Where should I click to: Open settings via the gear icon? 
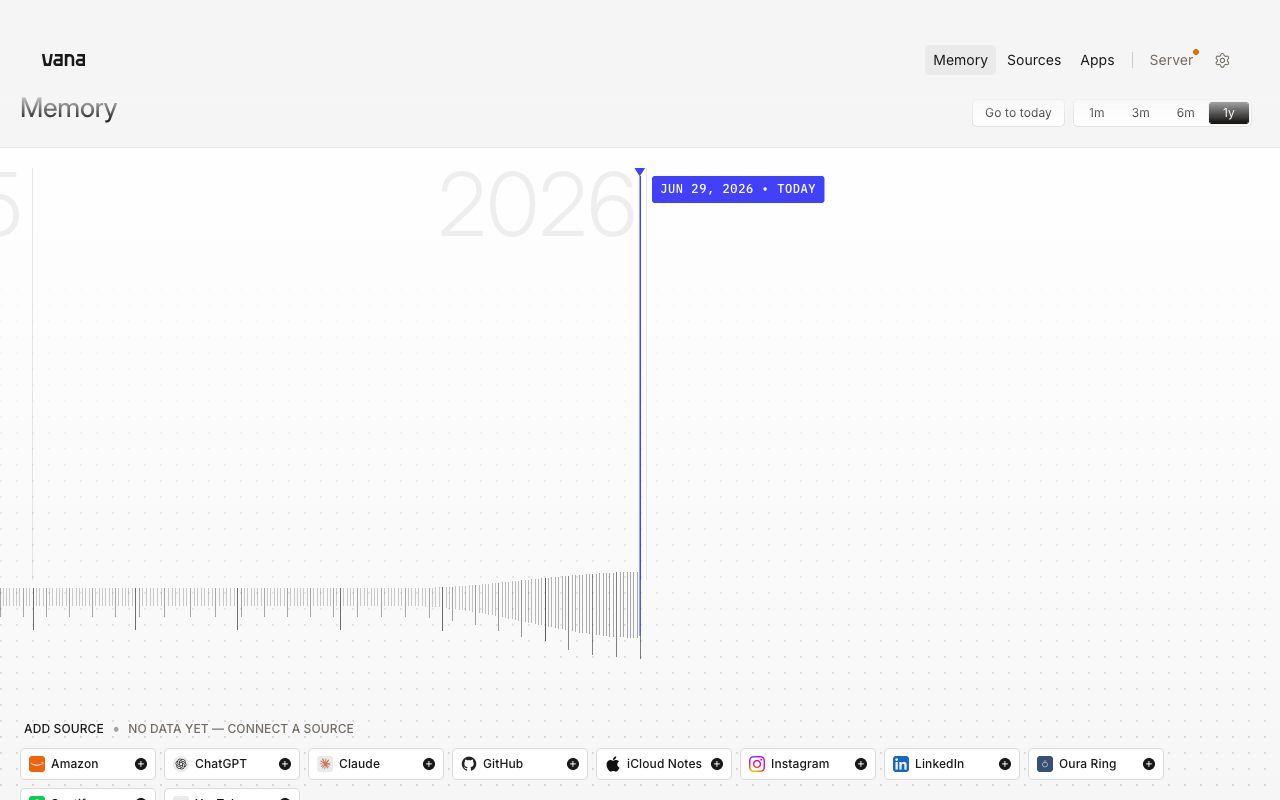coord(1222,60)
